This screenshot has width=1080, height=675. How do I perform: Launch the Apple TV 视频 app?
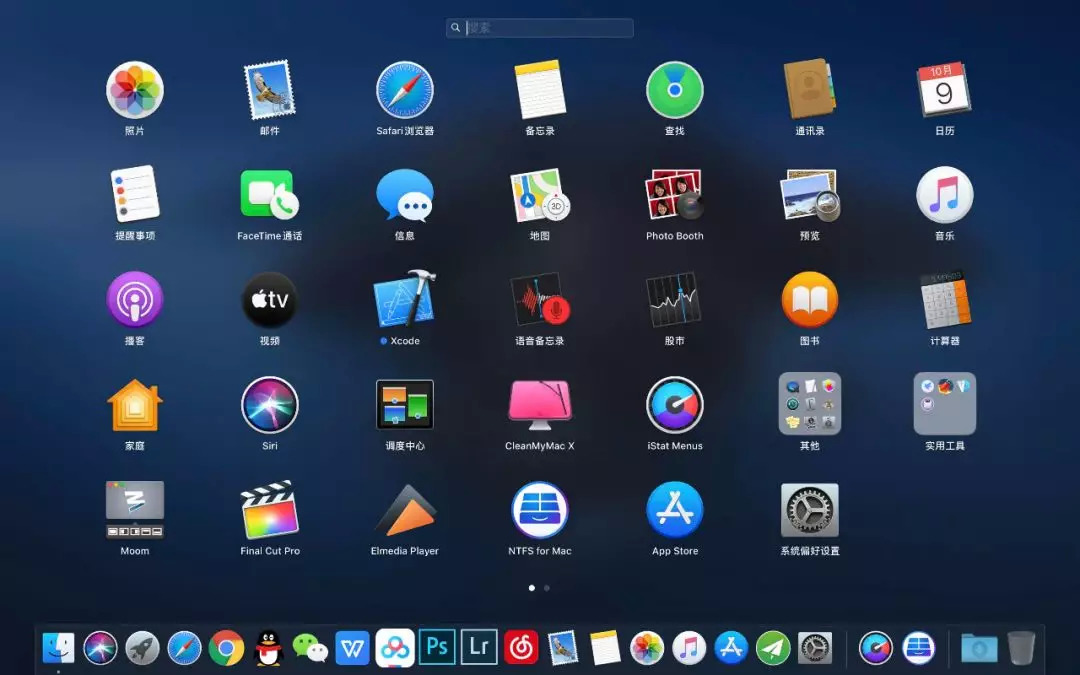(269, 300)
